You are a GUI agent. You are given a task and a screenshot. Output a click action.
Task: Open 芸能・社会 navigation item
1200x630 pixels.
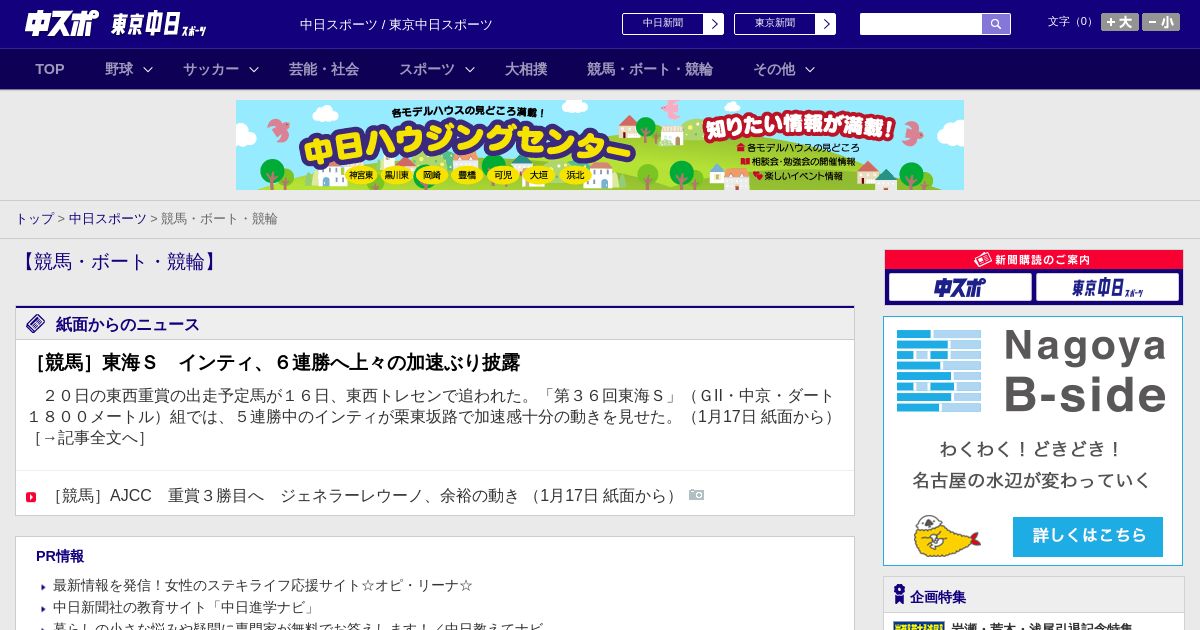pyautogui.click(x=324, y=69)
